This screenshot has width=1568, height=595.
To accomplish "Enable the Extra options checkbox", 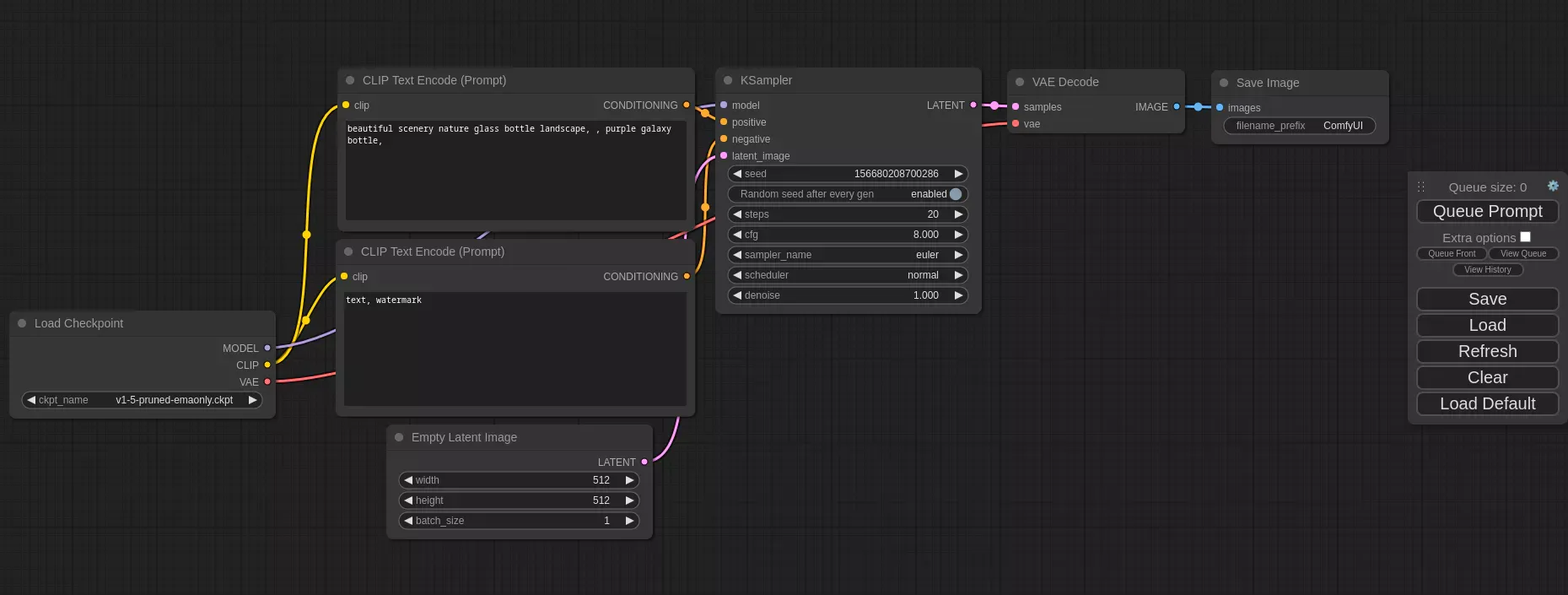I will [x=1525, y=237].
